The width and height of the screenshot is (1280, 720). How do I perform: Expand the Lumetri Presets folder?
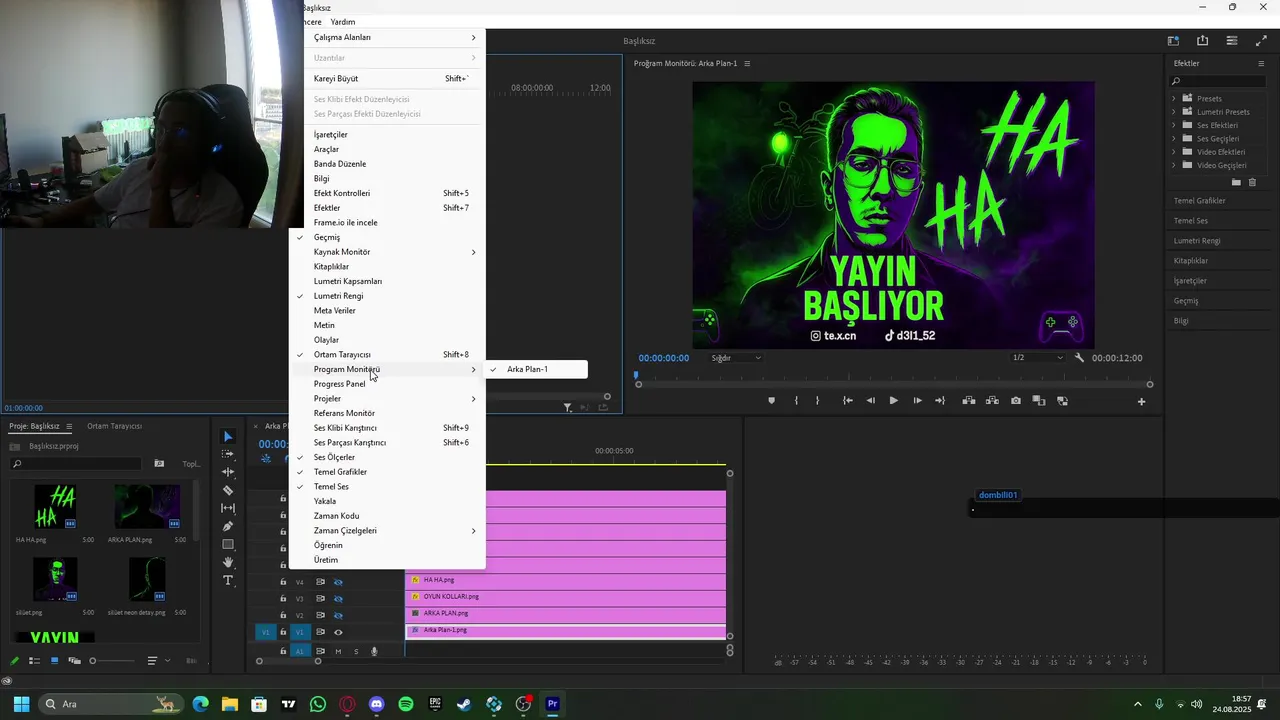pos(1174,112)
